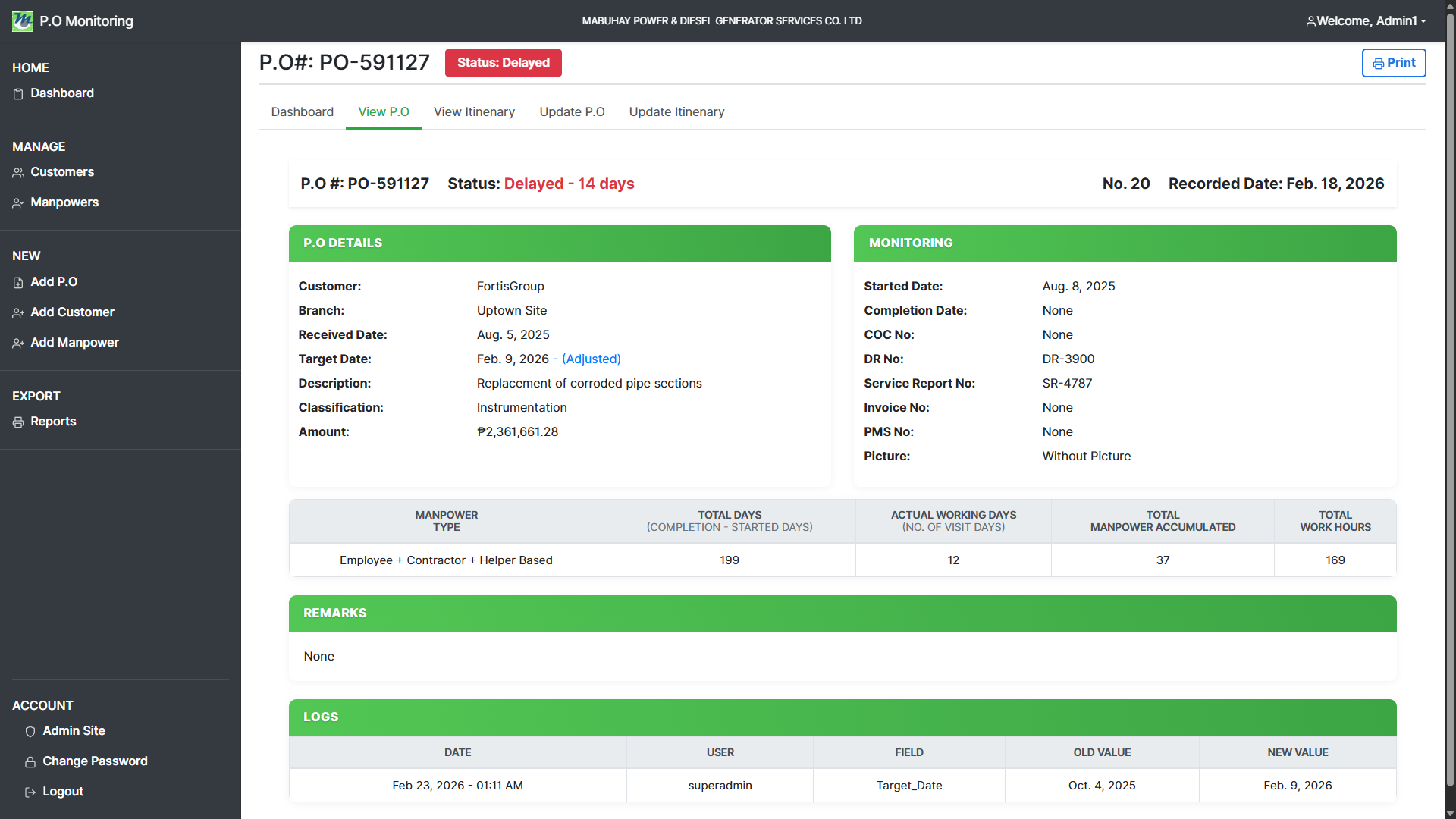Viewport: 1456px width, 819px height.
Task: Click the Logout arrow icon
Action: click(x=30, y=792)
